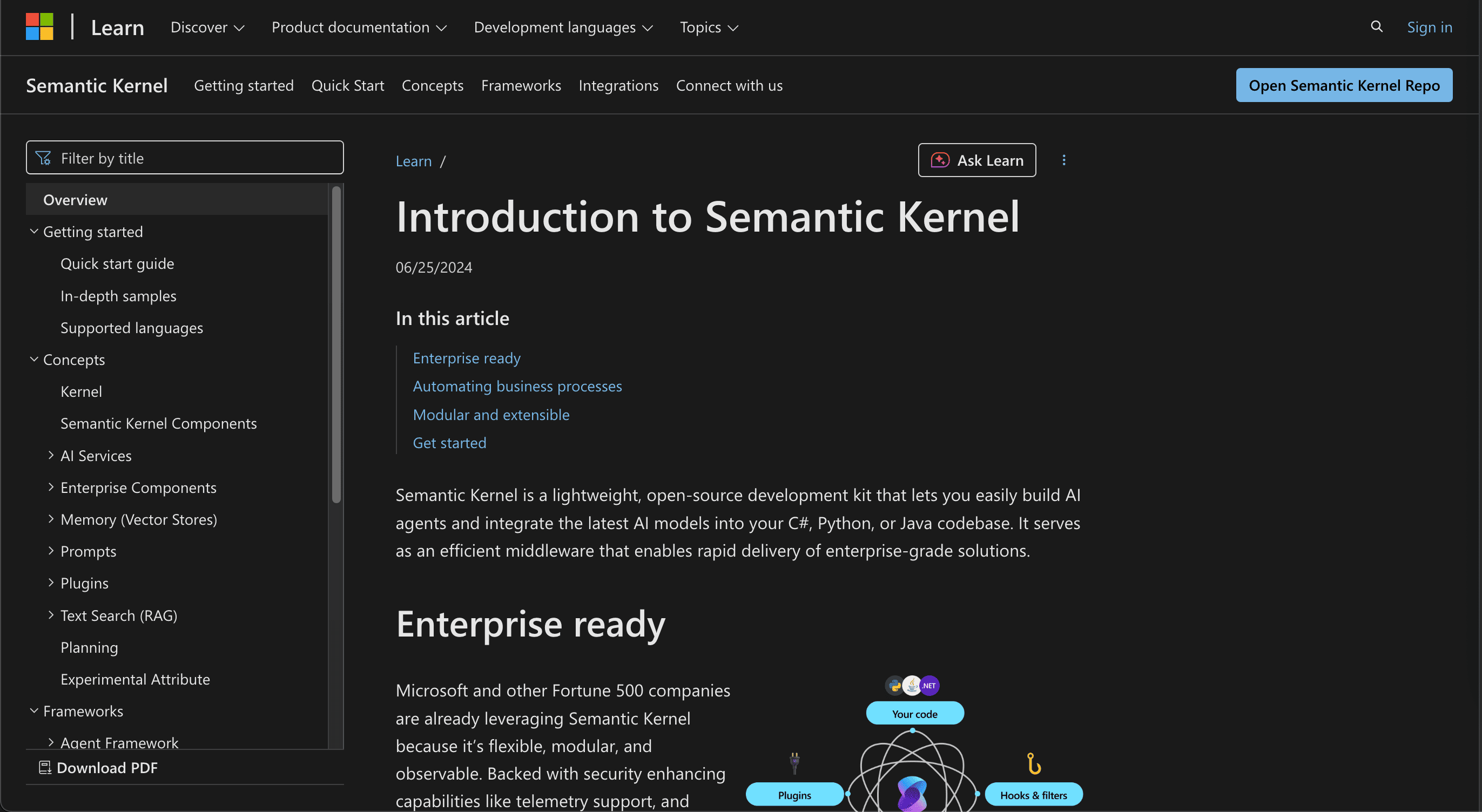Open Planning in the sidebar

tap(89, 647)
